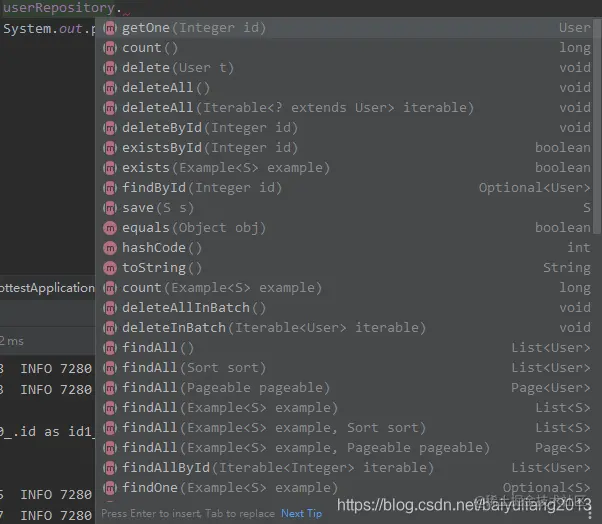This screenshot has width=602, height=524.
Task: Click the method icon beside findAllById
Action: (110, 468)
